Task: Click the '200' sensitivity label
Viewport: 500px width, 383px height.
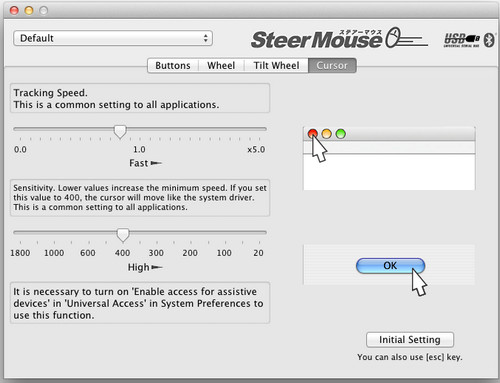Action: [x=190, y=253]
